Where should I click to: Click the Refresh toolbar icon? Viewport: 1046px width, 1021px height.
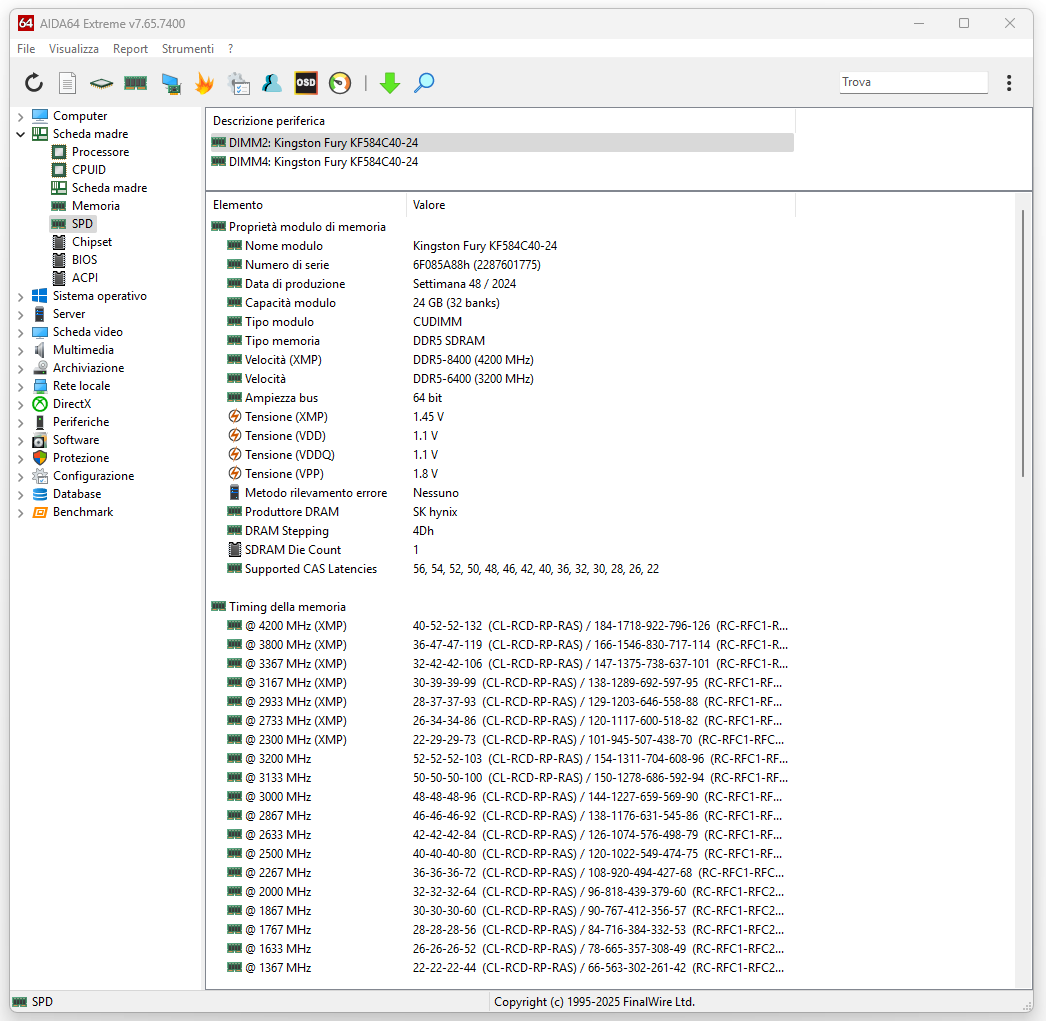pyautogui.click(x=34, y=83)
